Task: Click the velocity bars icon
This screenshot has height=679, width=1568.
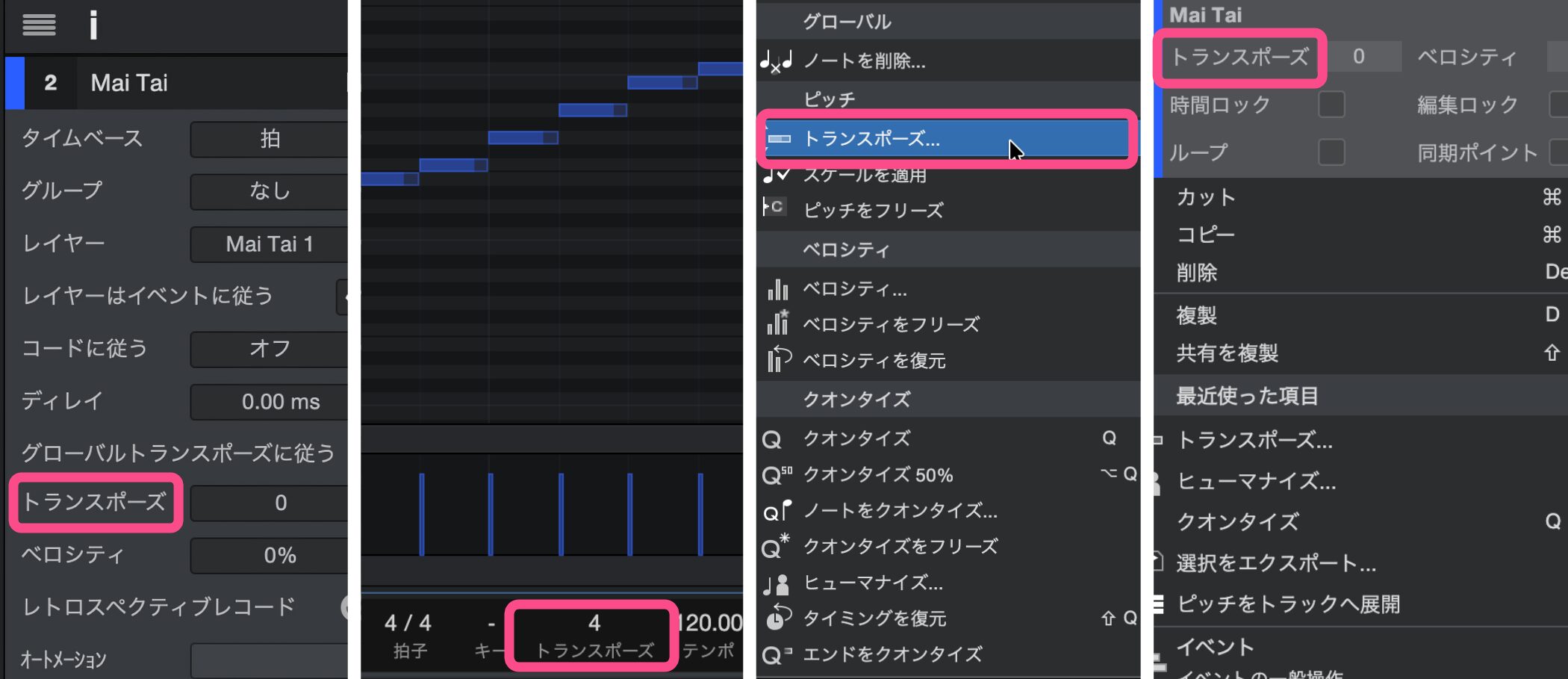Action: coord(777,289)
